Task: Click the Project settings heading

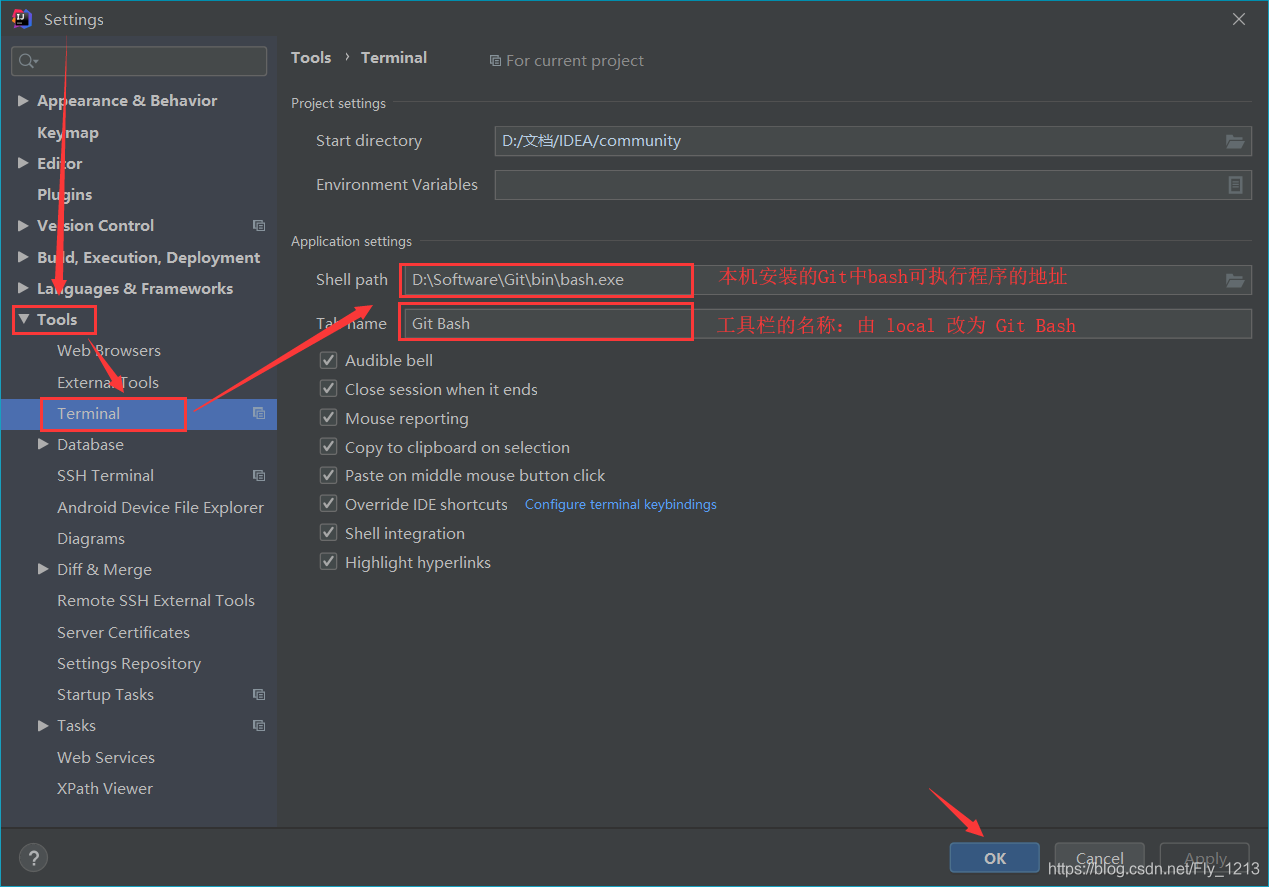Action: [338, 103]
